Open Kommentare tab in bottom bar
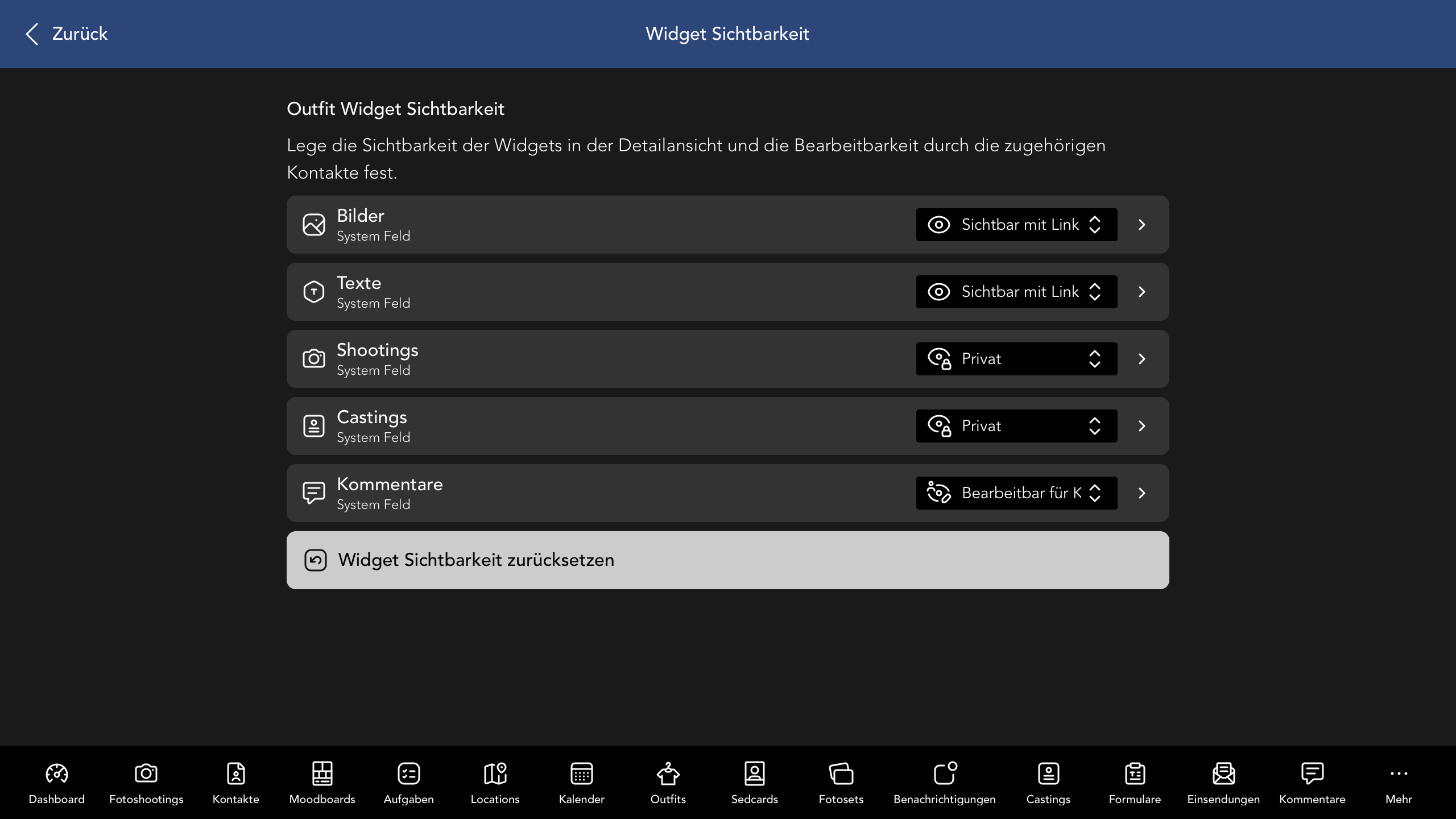Viewport: 1456px width, 819px height. pos(1312,783)
